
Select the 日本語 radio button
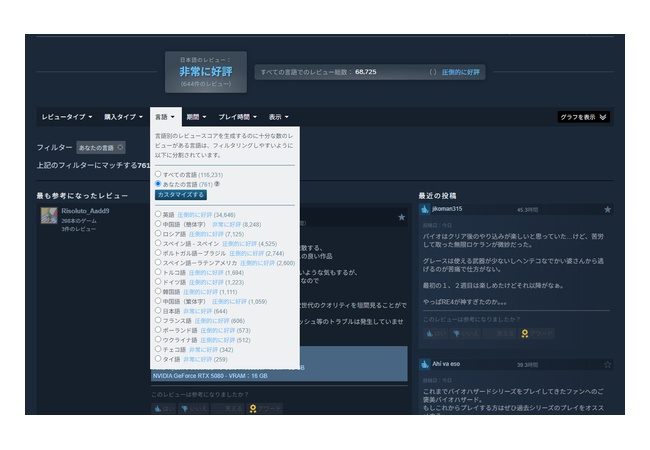[x=158, y=310]
